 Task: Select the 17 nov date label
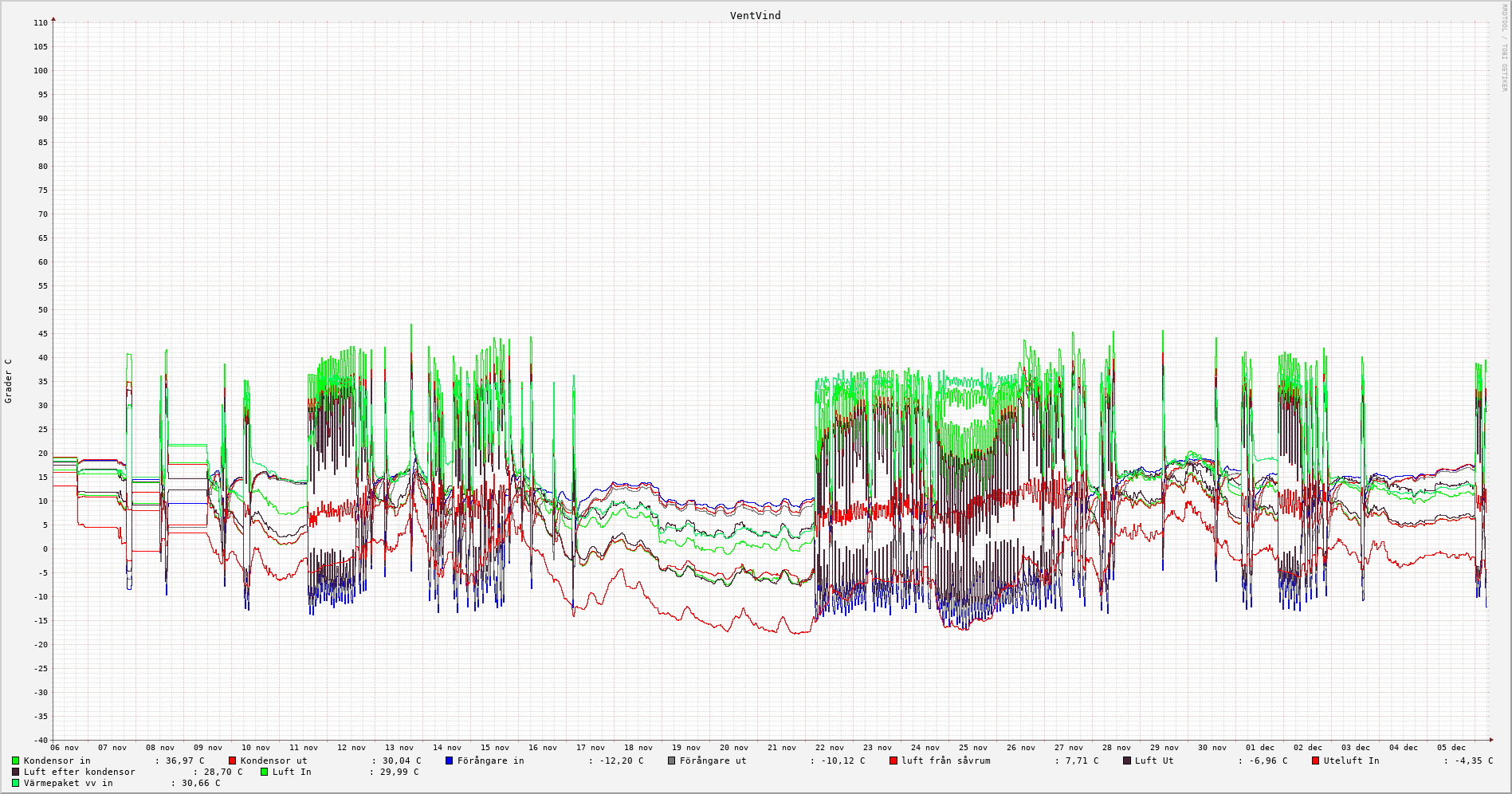(591, 748)
